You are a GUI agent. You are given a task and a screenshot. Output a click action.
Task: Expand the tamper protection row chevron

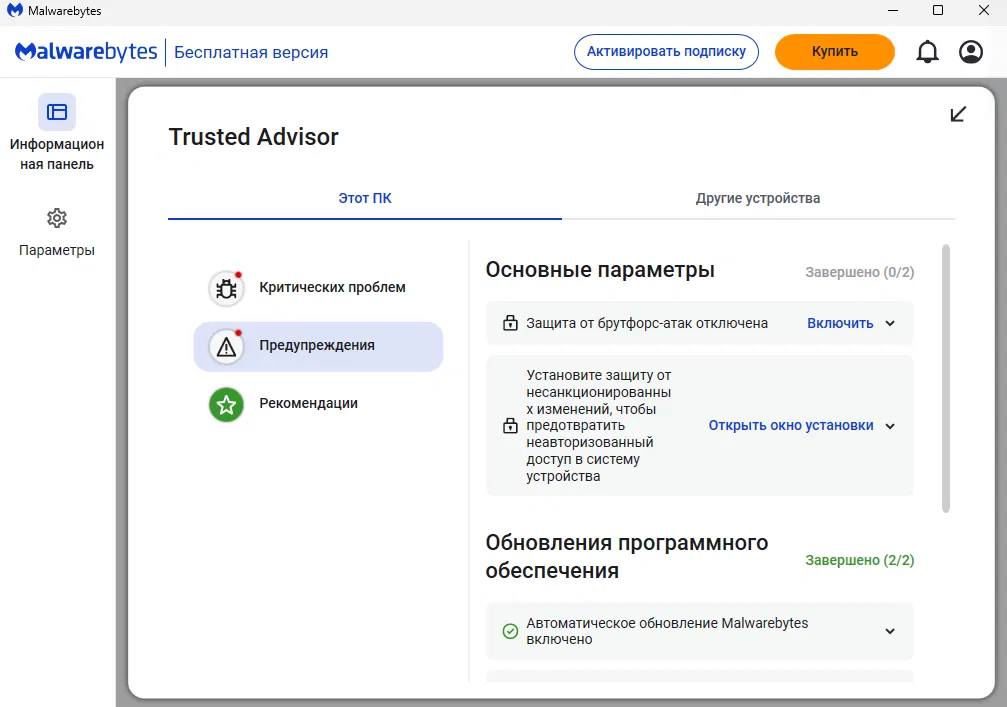[890, 426]
